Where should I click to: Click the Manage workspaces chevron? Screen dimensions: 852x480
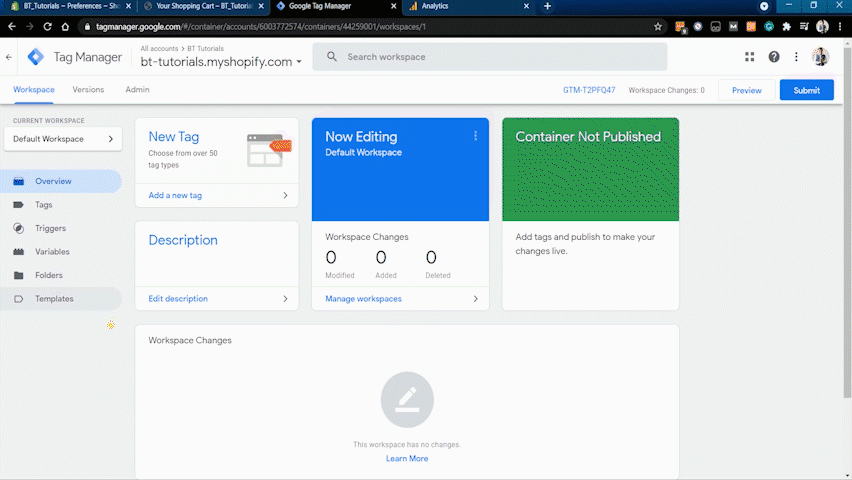tap(475, 298)
